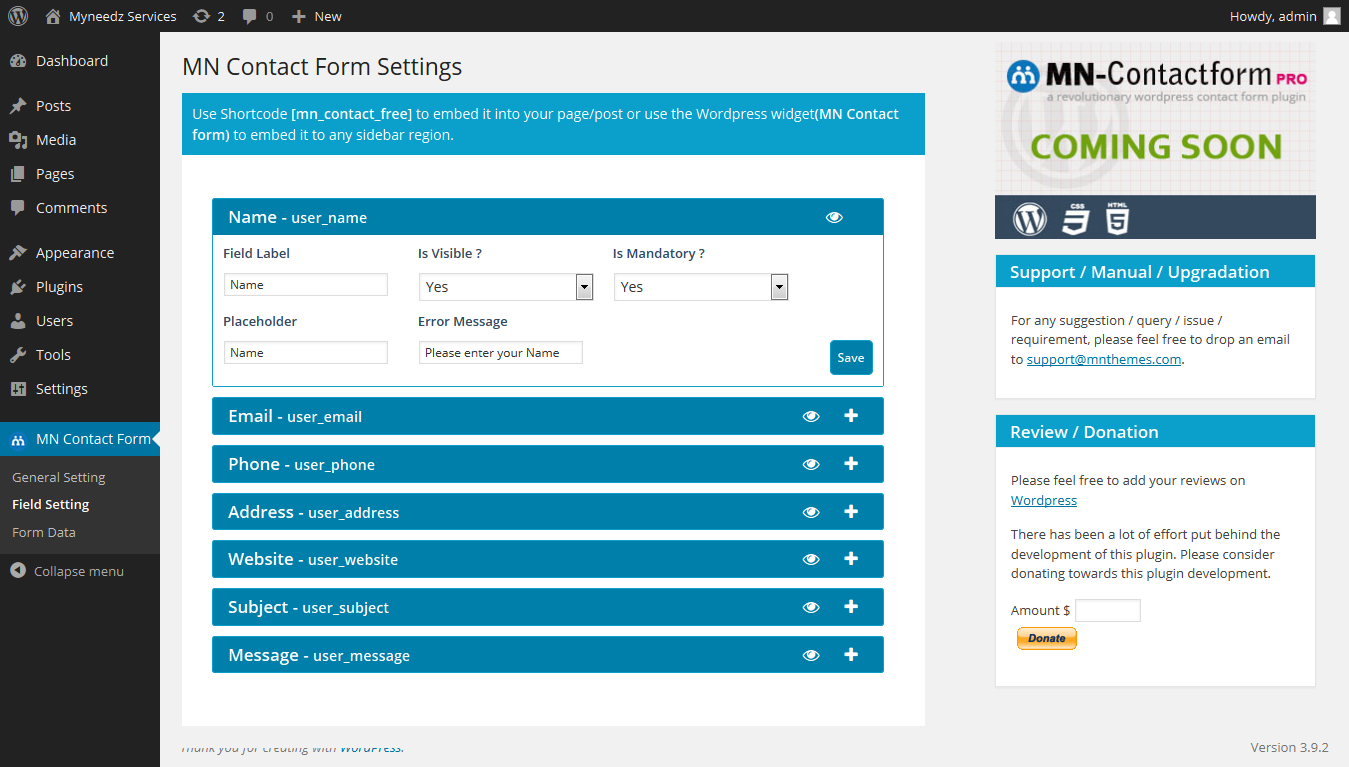The height and width of the screenshot is (767, 1349).
Task: Select Field Setting submenu
Action: pos(51,505)
